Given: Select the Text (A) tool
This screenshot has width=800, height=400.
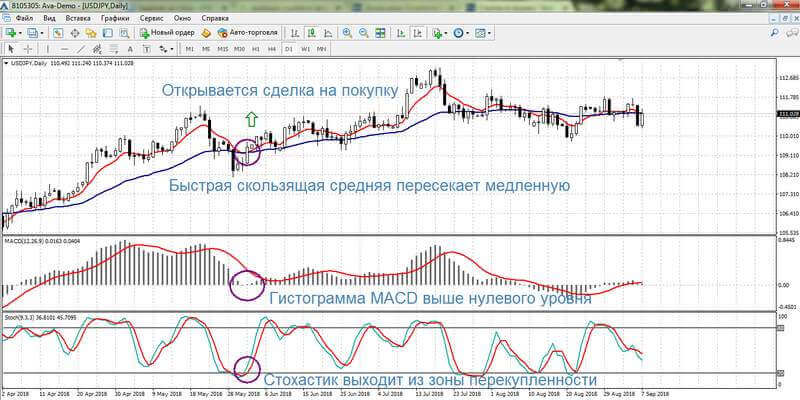Looking at the screenshot, I should [130, 49].
